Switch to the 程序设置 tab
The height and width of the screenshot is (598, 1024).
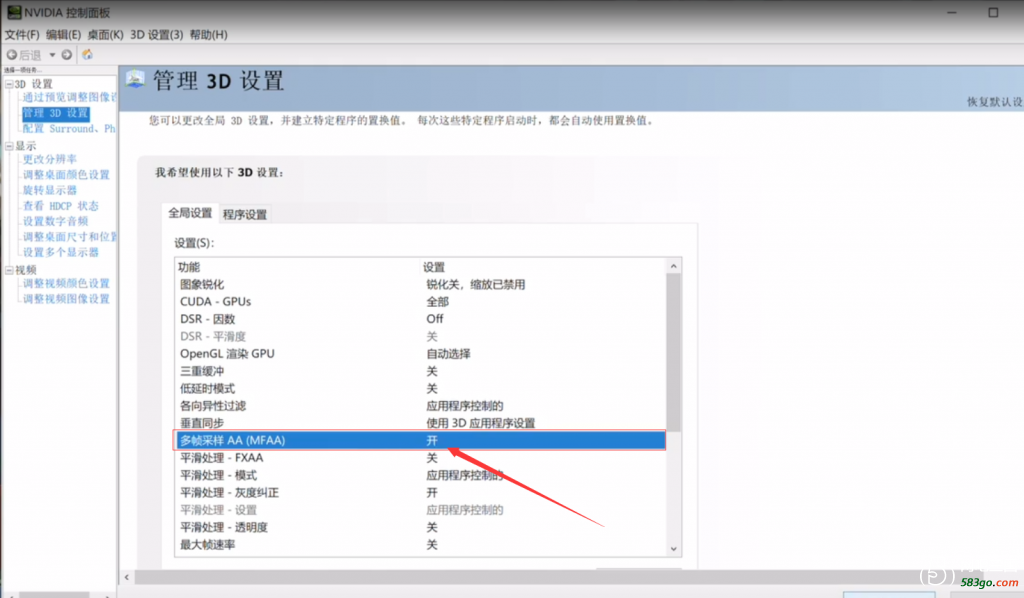(x=244, y=214)
